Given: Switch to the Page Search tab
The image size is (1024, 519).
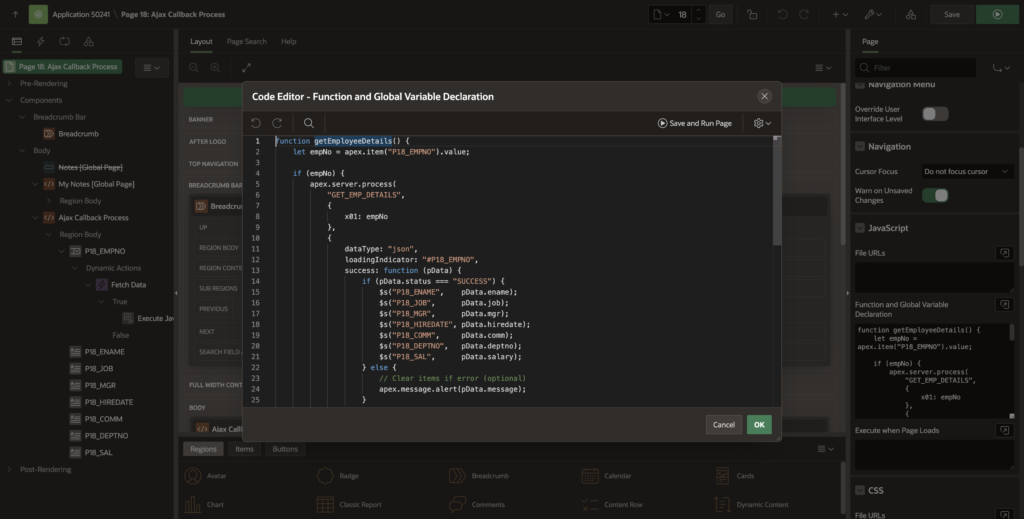Looking at the screenshot, I should pos(246,42).
